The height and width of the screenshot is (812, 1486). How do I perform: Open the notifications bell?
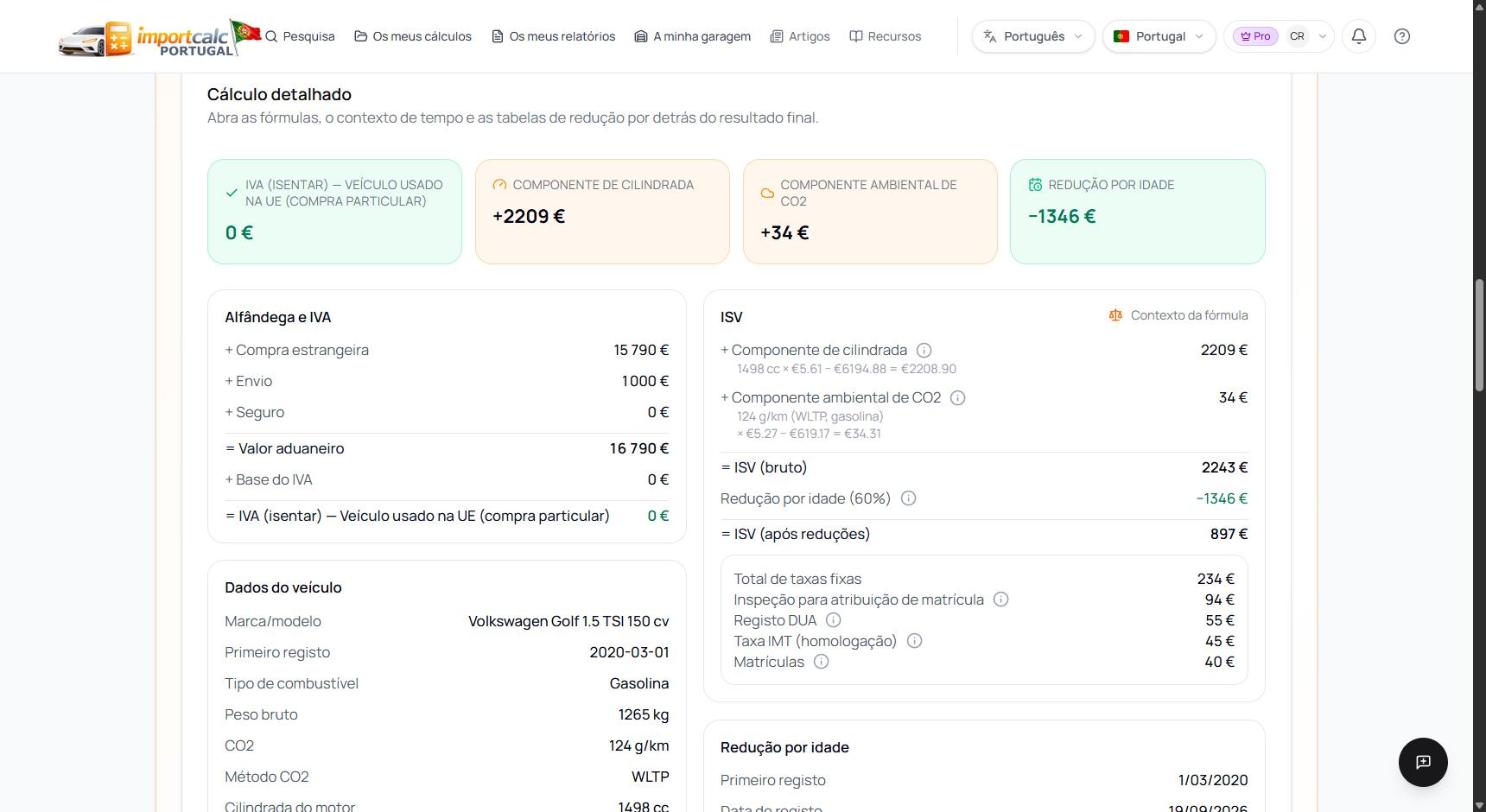point(1359,36)
